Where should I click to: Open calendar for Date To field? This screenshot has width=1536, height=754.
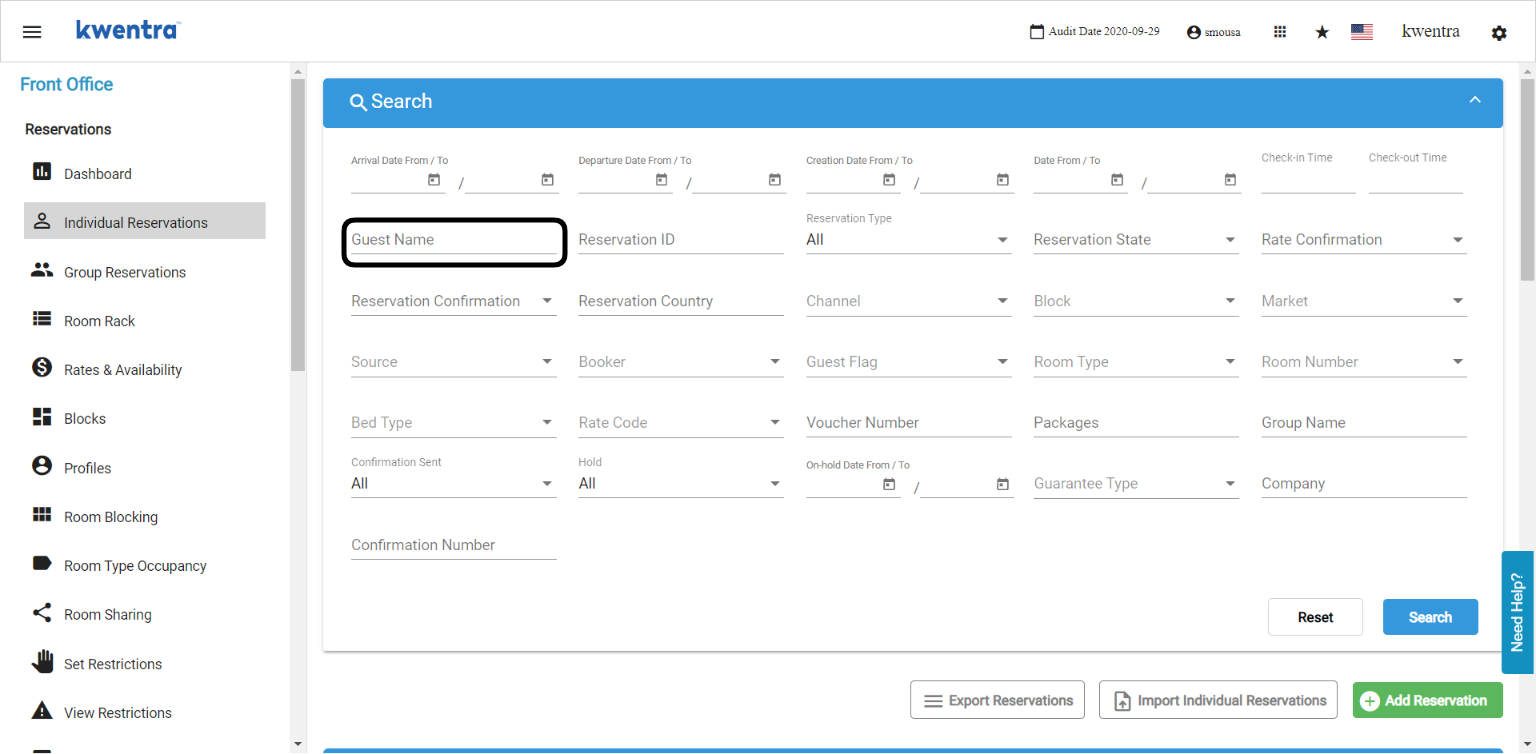(x=1230, y=180)
